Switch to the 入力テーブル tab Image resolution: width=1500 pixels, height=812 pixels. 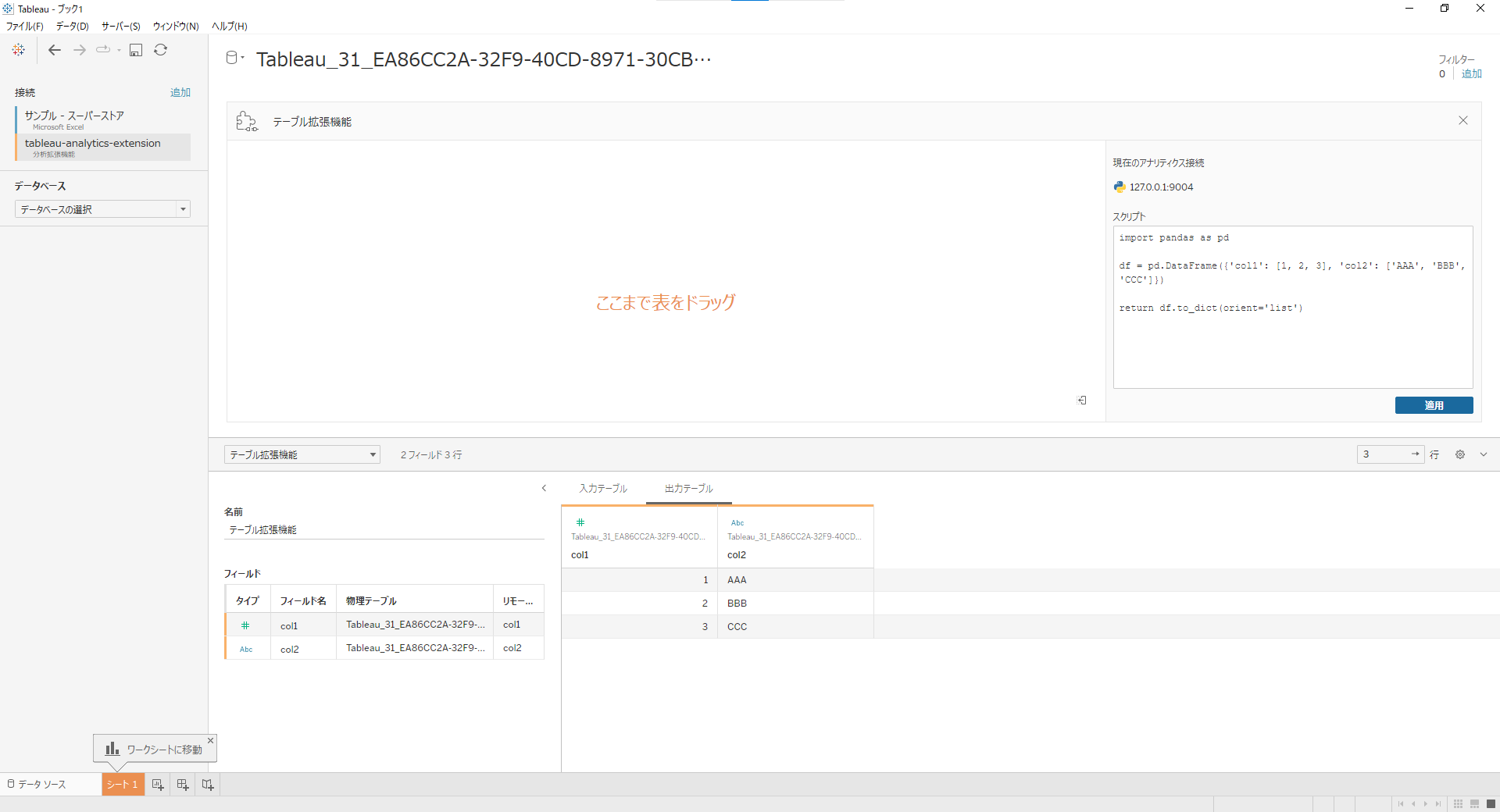603,489
